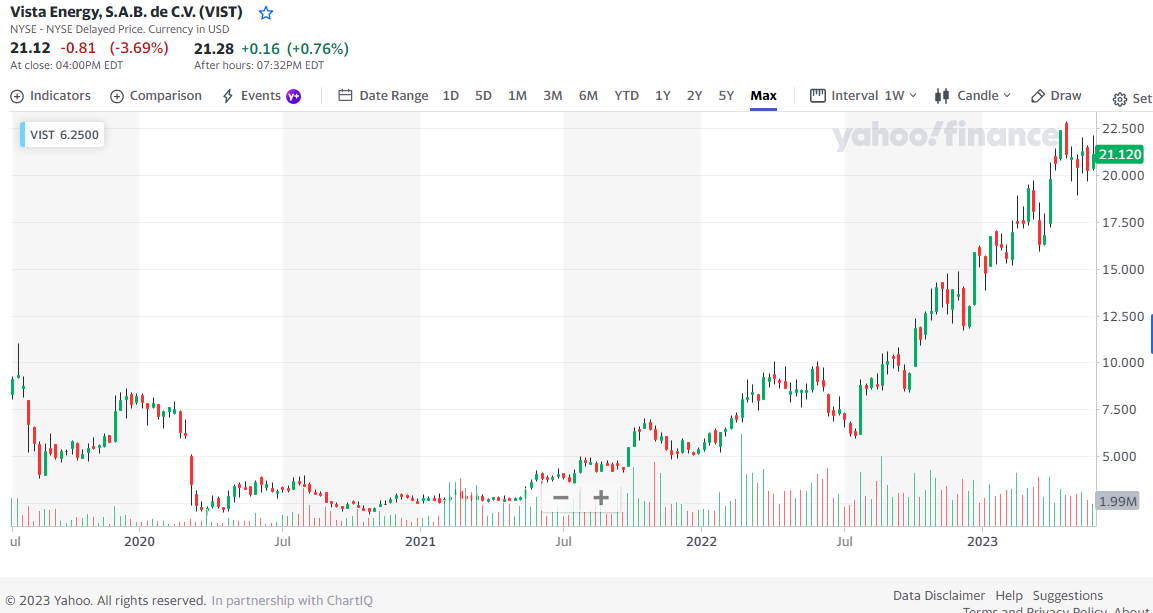Click the 2023 x-axis label
Image resolution: width=1153 pixels, height=613 pixels.
point(982,542)
